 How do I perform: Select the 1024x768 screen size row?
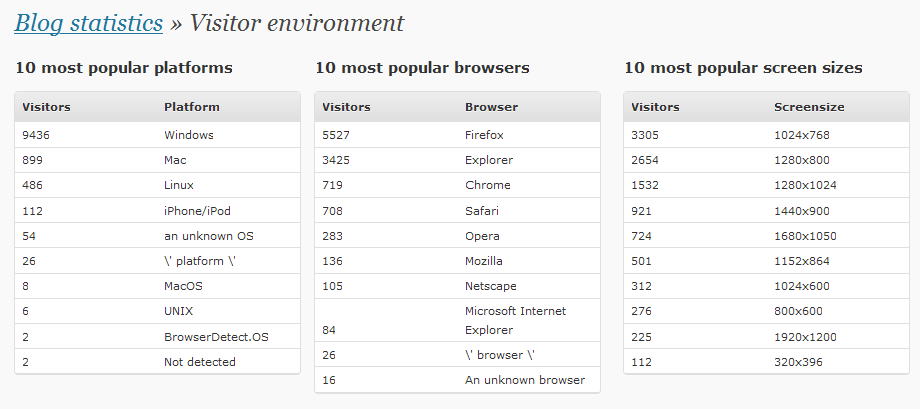[x=766, y=135]
